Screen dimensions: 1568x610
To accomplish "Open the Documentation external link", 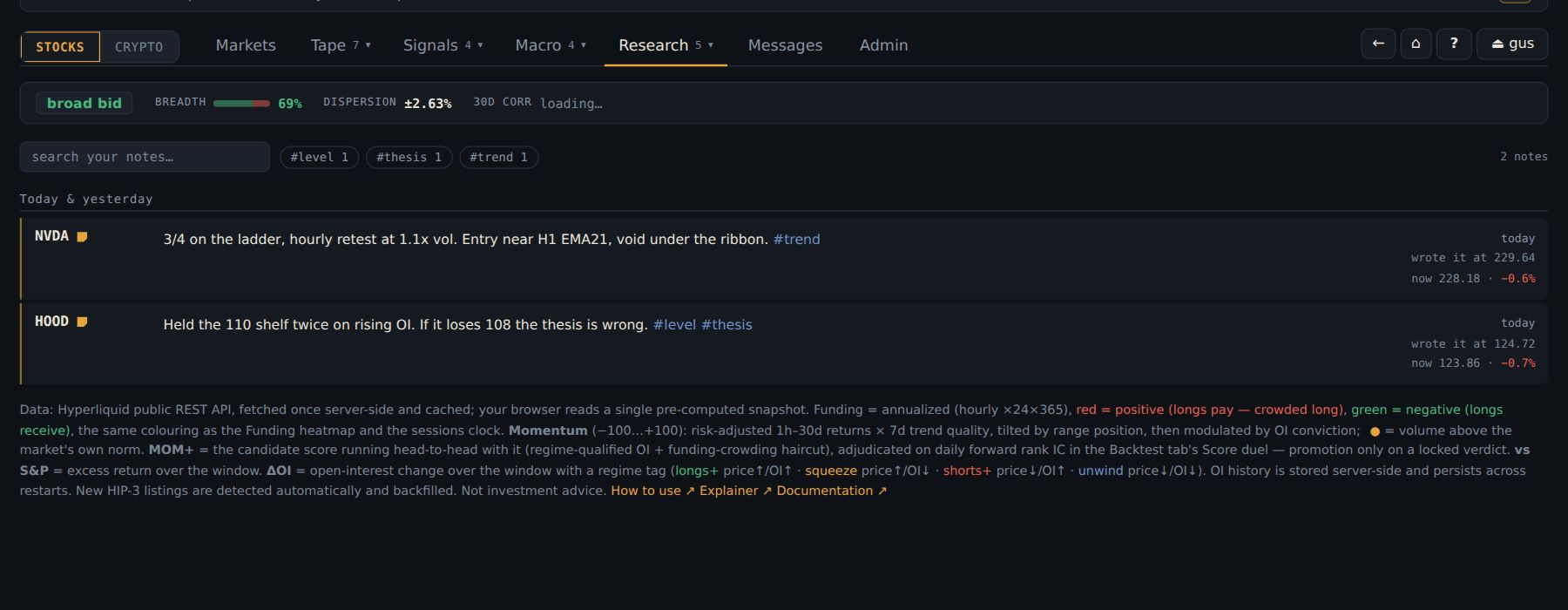I will [x=832, y=491].
